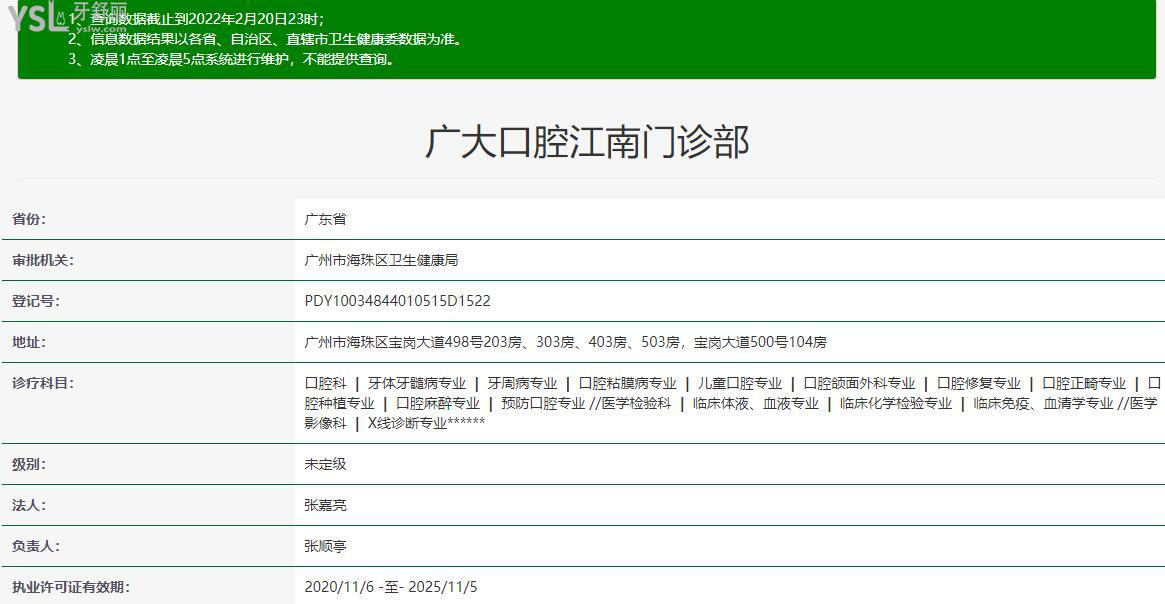Select the value 未定级
This screenshot has height=604, width=1165.
point(325,464)
